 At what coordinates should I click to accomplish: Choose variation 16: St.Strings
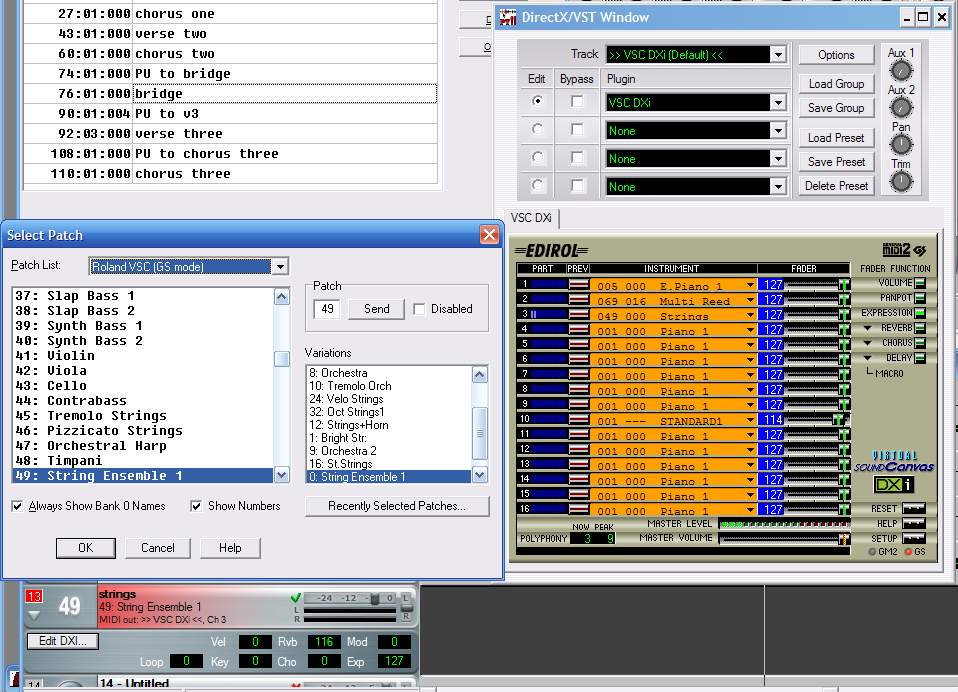point(389,464)
